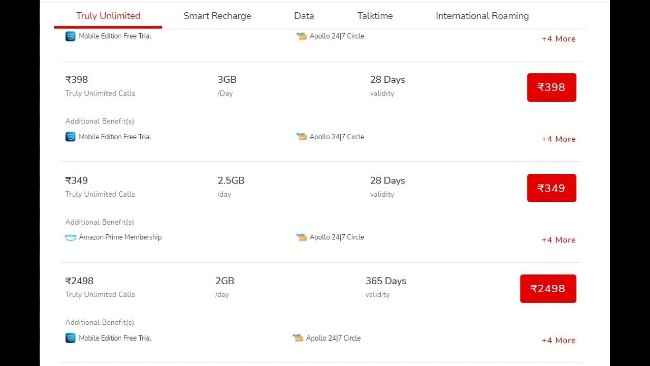
Task: Click the topmost Mobile Edition Free Trial icon
Action: pos(70,36)
